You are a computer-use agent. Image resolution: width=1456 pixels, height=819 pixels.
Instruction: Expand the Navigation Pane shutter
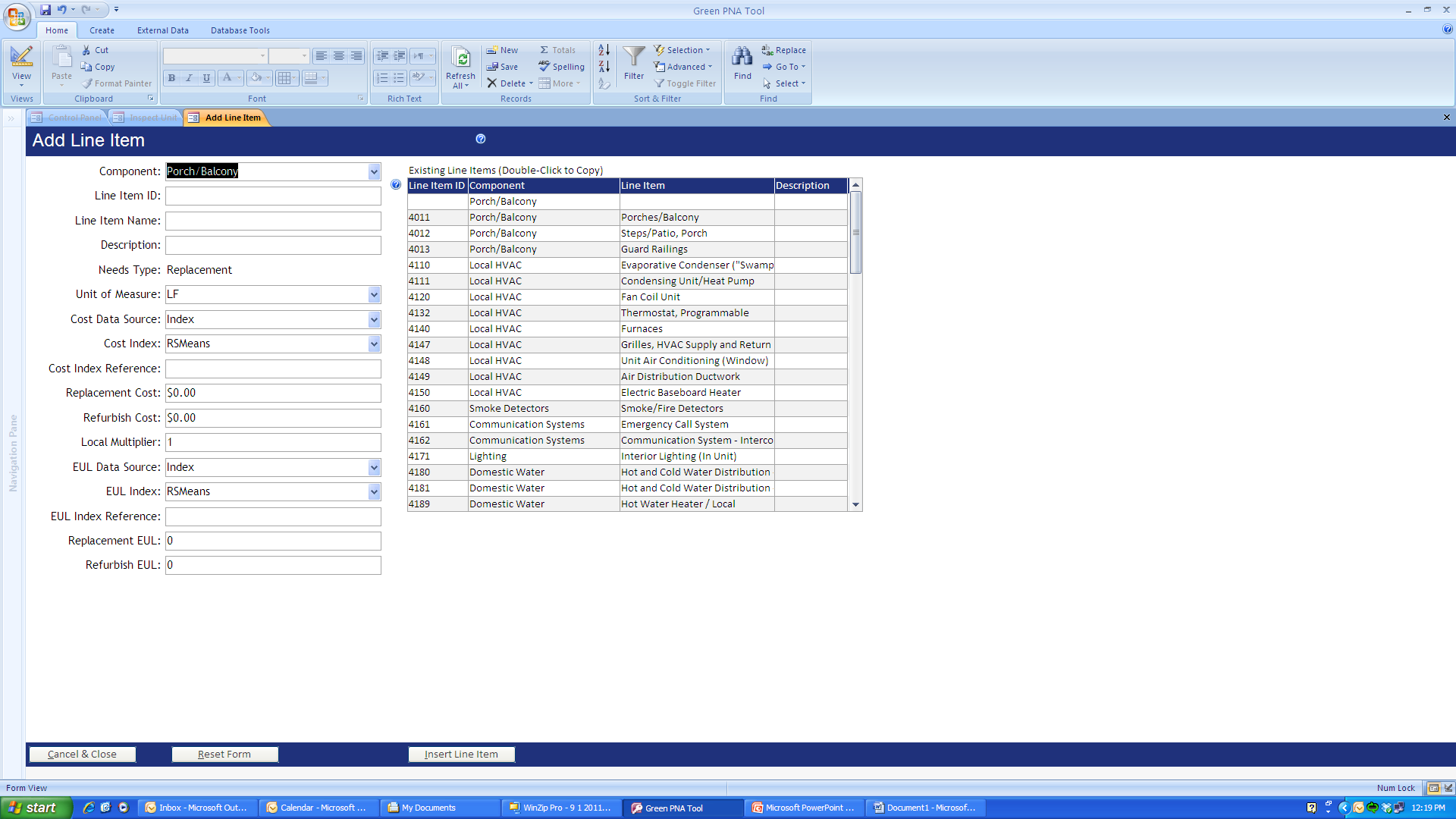coord(11,118)
